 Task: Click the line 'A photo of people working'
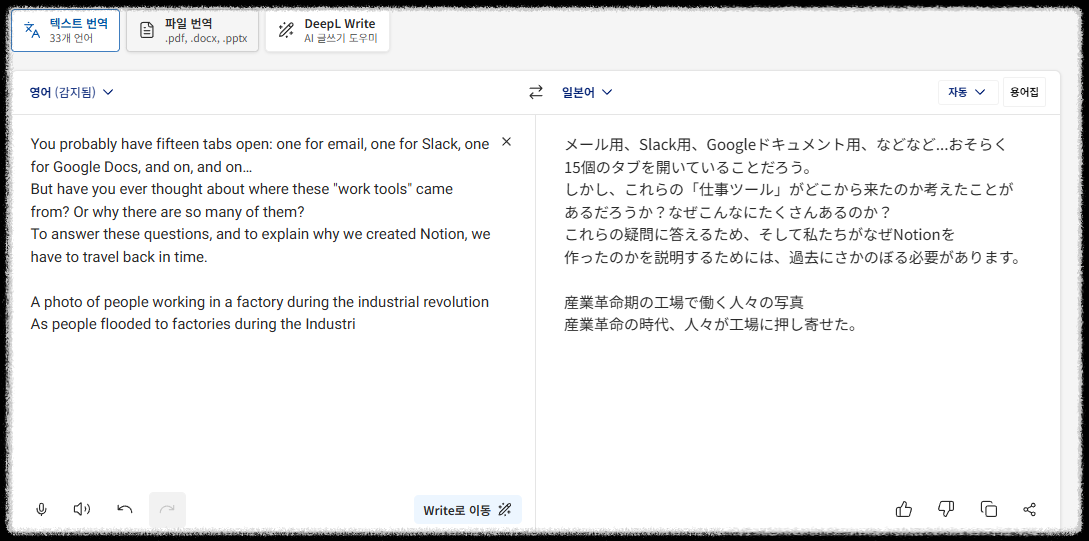pyautogui.click(x=260, y=302)
